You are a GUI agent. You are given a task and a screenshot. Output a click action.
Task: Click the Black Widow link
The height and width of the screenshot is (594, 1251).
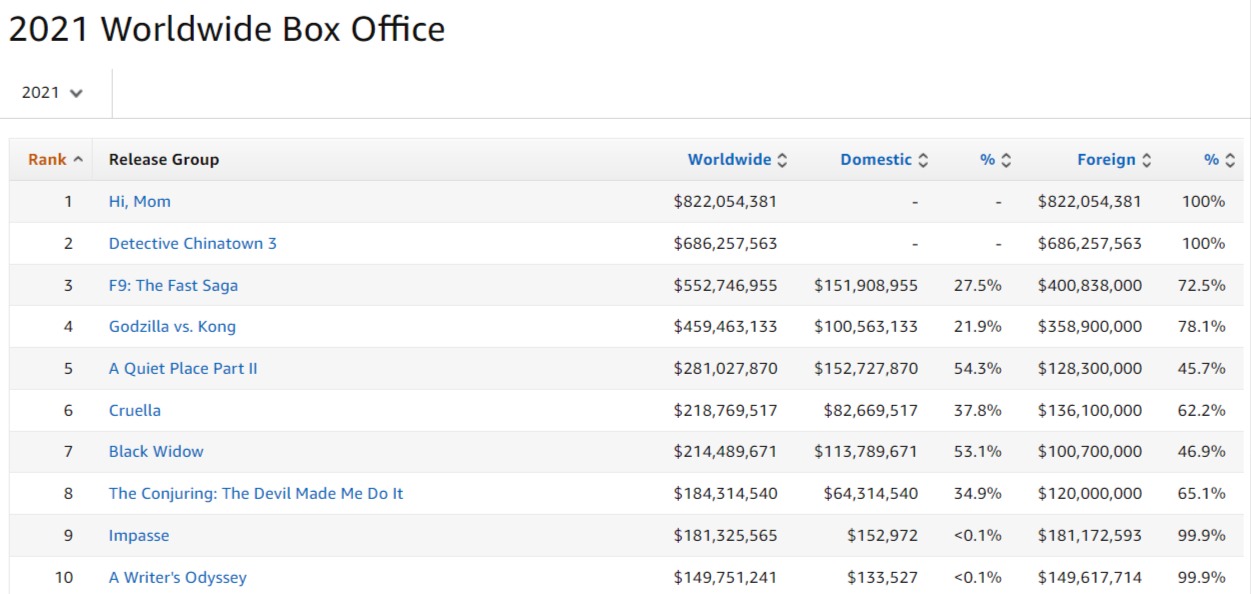click(156, 452)
